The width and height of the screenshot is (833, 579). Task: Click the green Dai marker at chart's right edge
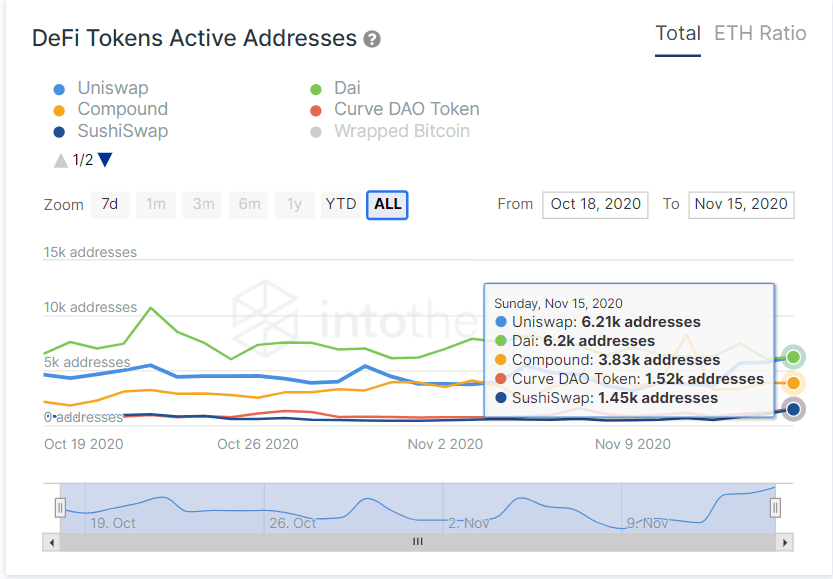point(793,356)
